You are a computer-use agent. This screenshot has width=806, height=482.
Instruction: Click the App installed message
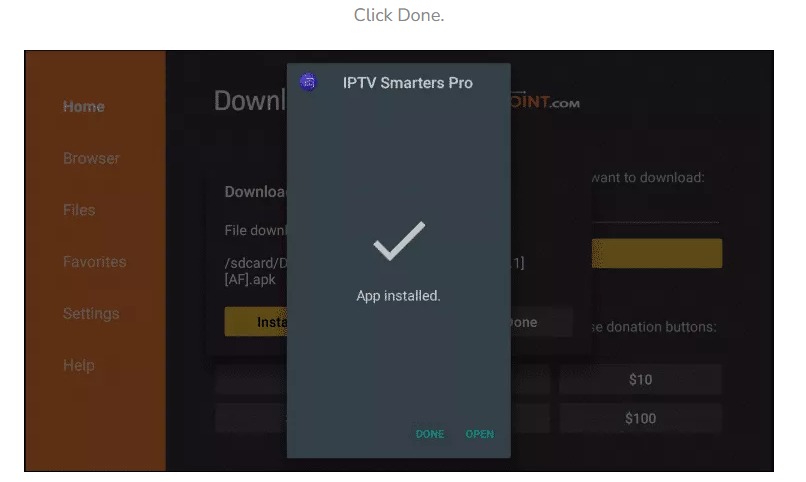tap(398, 296)
